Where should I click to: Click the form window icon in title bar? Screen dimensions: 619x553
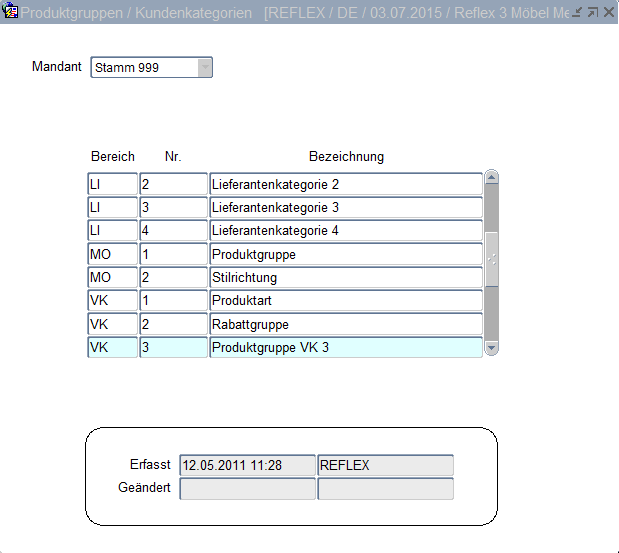(11, 13)
